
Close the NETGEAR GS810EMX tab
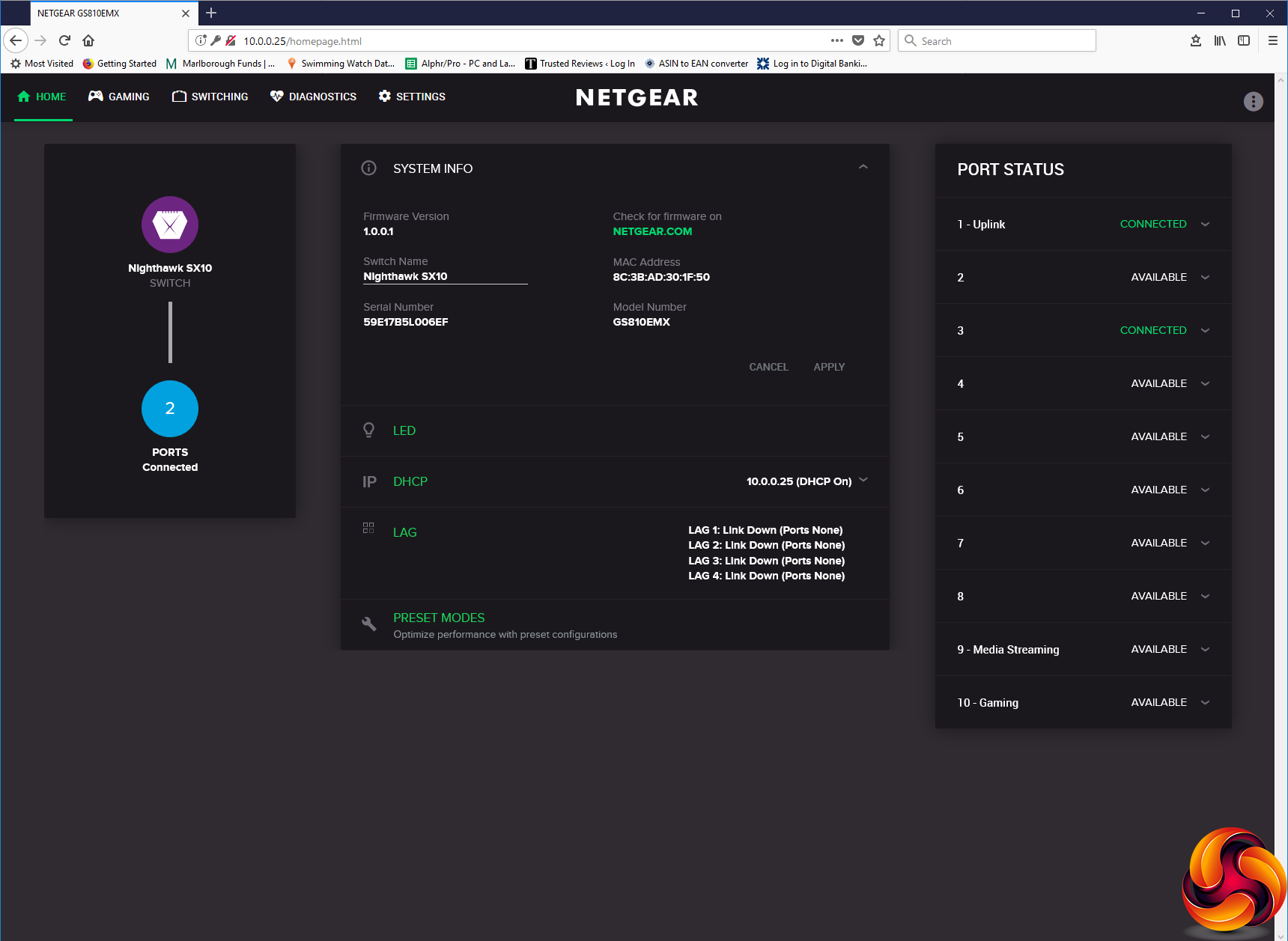click(186, 13)
